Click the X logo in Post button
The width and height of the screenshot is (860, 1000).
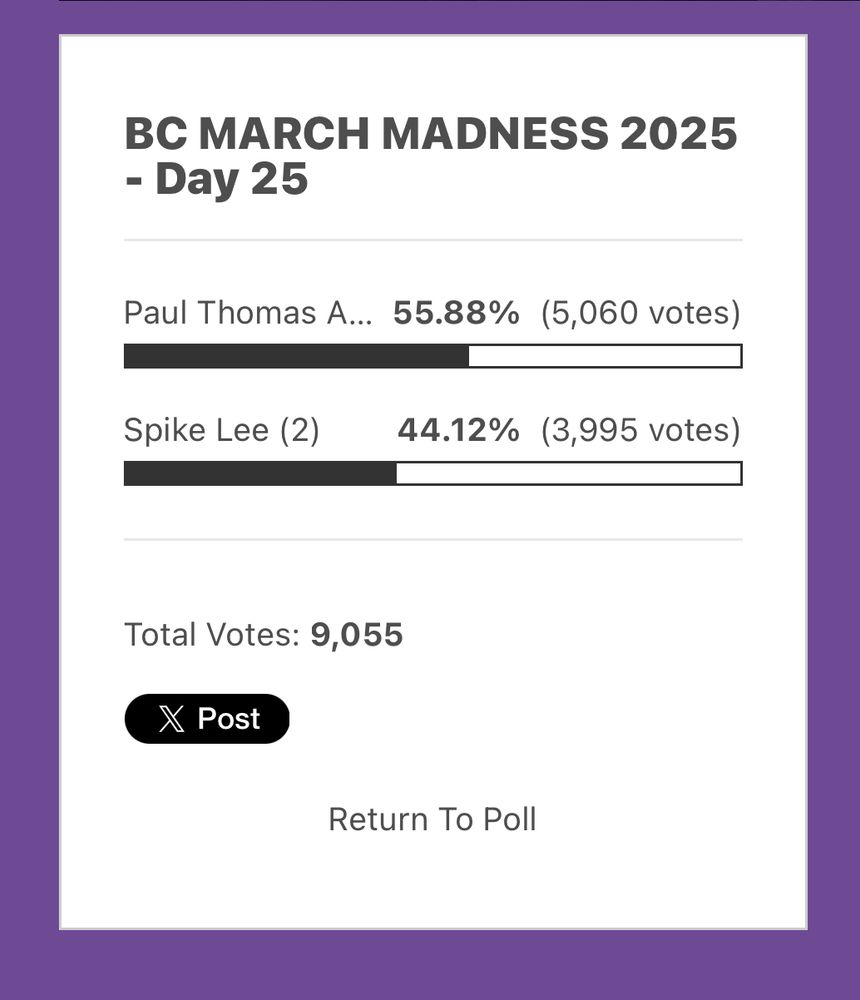pos(171,719)
